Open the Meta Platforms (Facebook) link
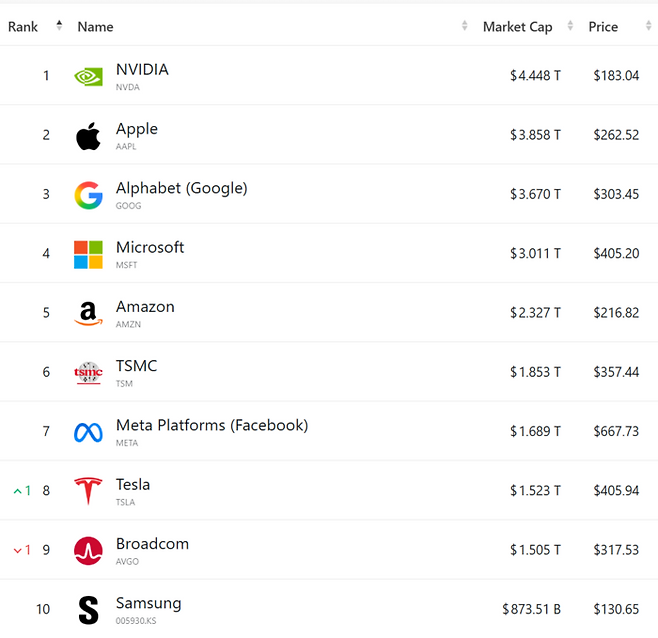The height and width of the screenshot is (638, 658). (211, 425)
